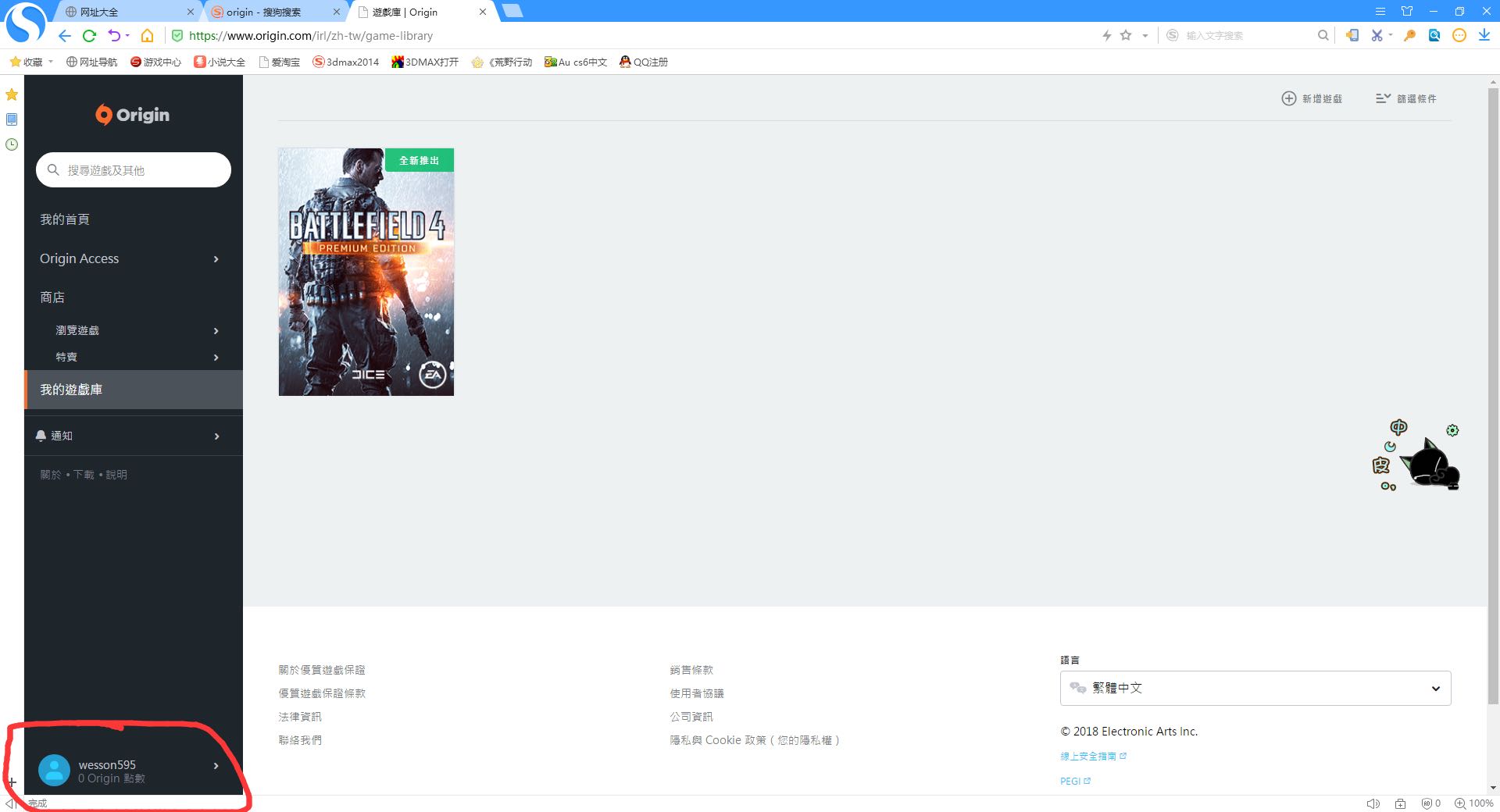Open the 3dmax2014 bookmark
The width and height of the screenshot is (1500, 812).
click(345, 62)
